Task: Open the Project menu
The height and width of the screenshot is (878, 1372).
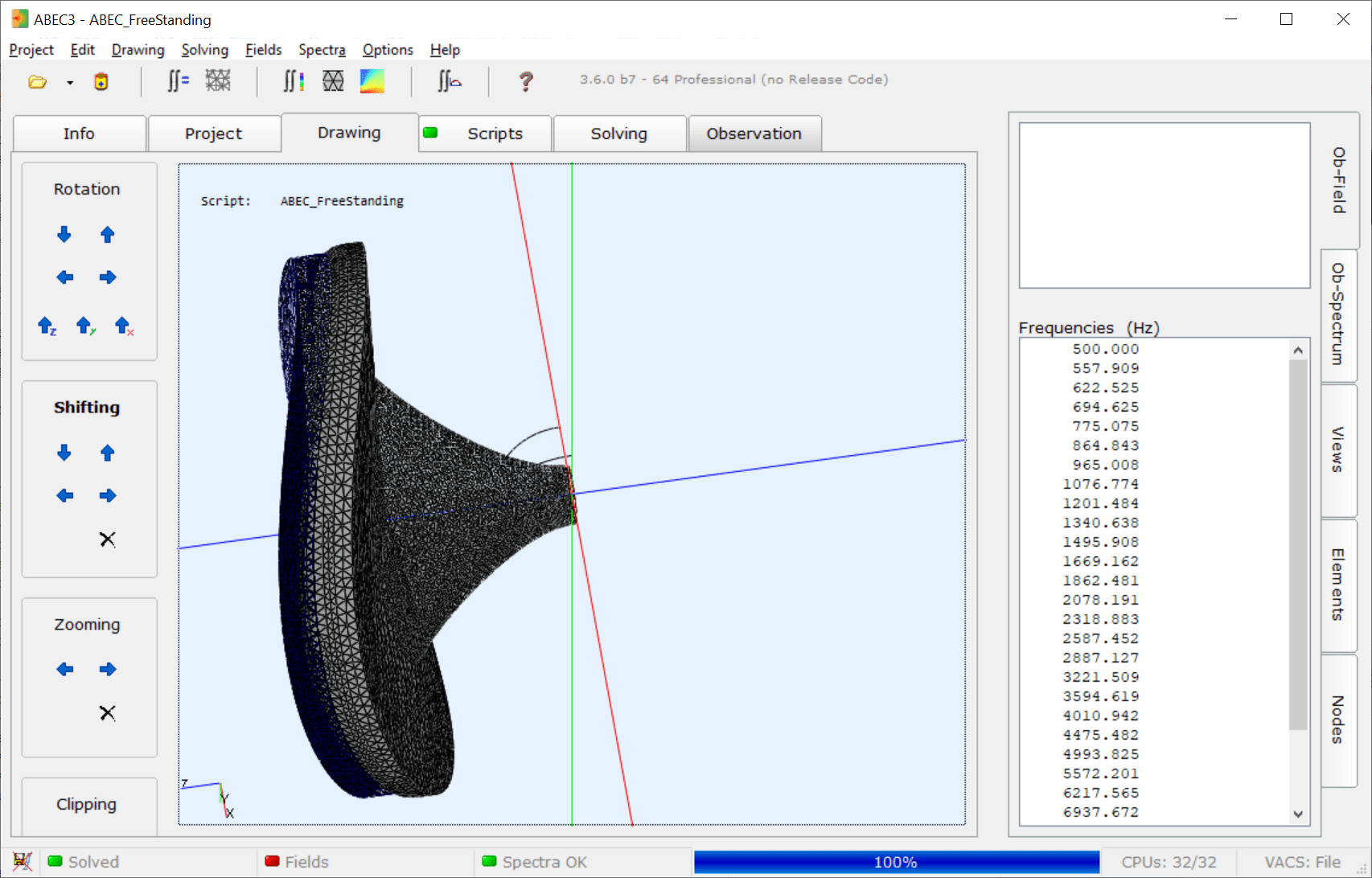Action: (31, 50)
